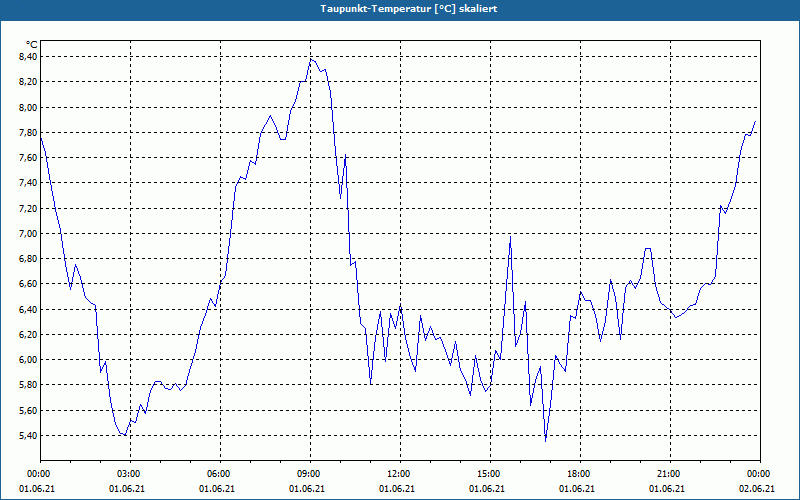Select the 7,80 y-axis value
Screen dimensions: 800x500
tap(27, 133)
